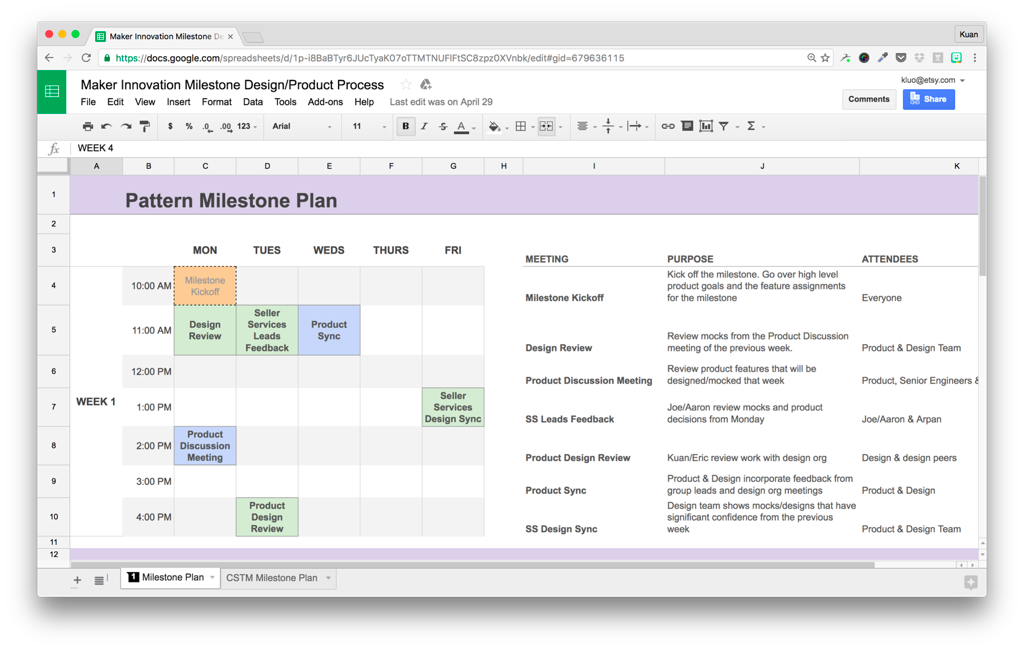
Task: Open the vertical align options
Action: (x=608, y=126)
